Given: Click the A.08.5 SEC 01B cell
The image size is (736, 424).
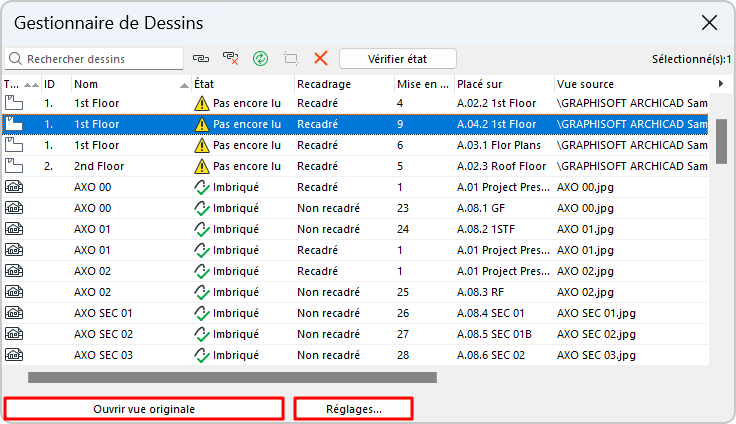Looking at the screenshot, I should coord(494,334).
